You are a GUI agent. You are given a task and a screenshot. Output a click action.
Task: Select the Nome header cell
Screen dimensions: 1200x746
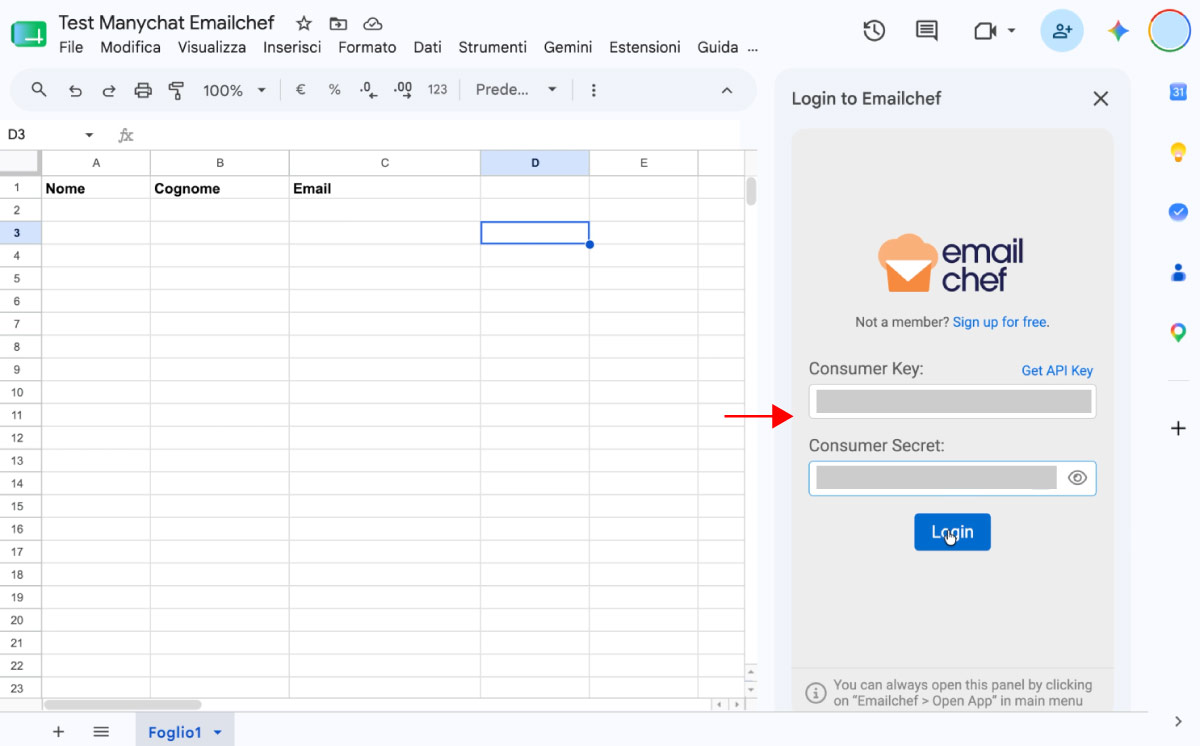click(96, 188)
